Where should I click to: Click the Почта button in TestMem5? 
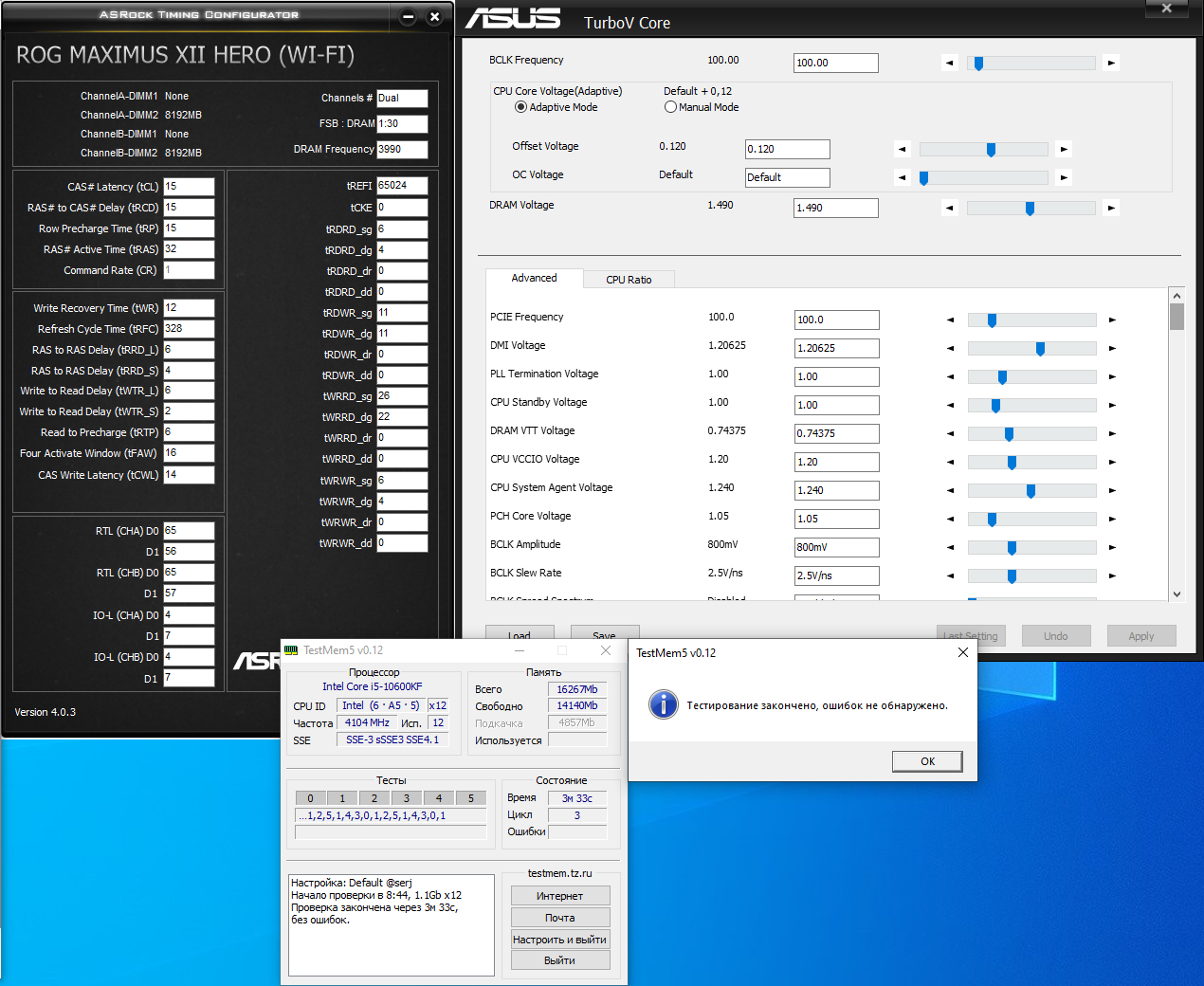tap(559, 918)
